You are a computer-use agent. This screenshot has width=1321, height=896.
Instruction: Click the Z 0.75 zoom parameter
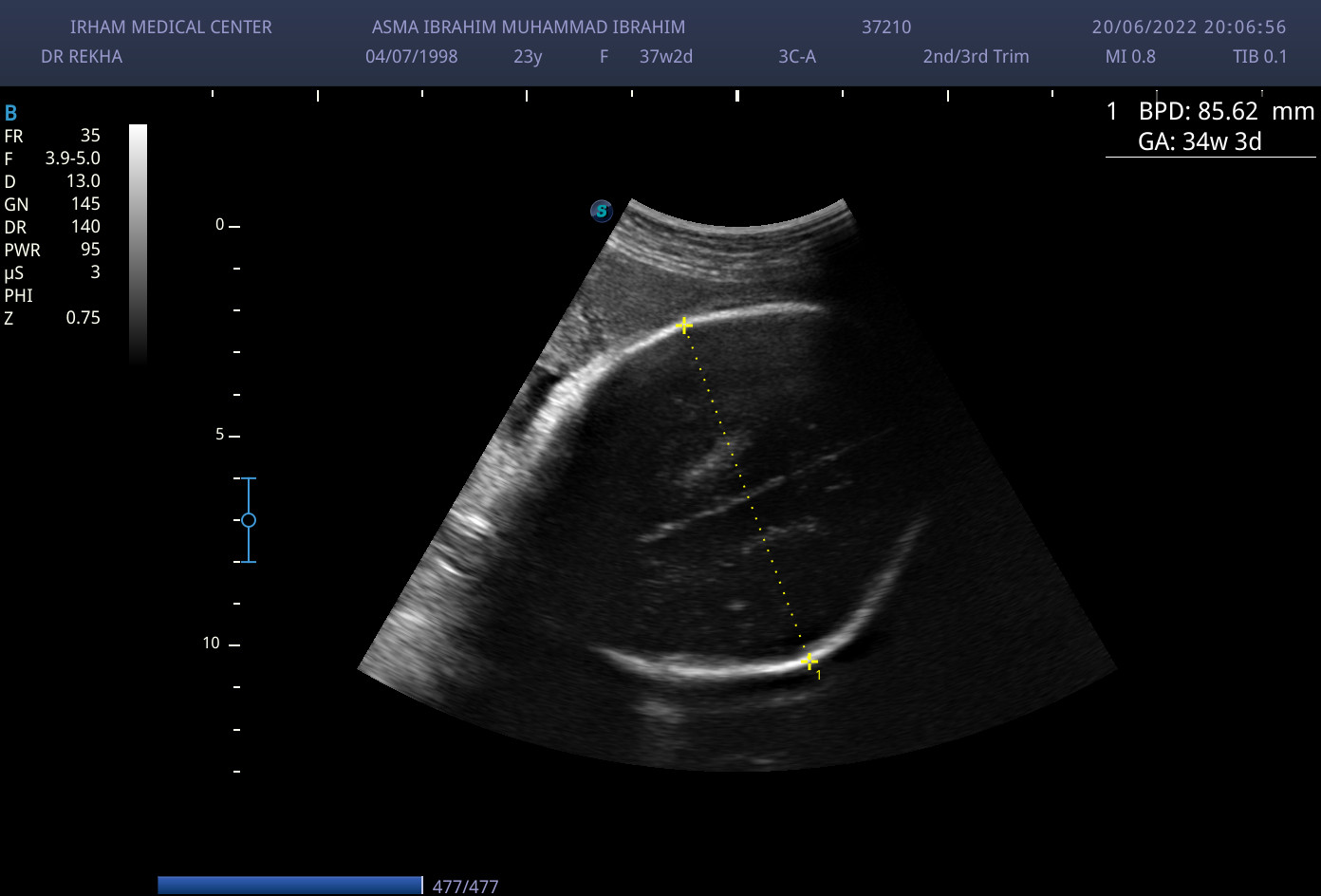pos(52,318)
